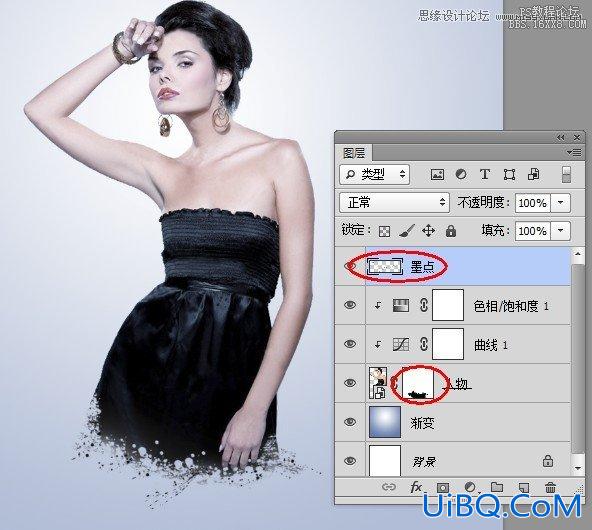Screen dimensions: 592x530
Task: Switch to the 图层 layers tab
Action: point(354,153)
